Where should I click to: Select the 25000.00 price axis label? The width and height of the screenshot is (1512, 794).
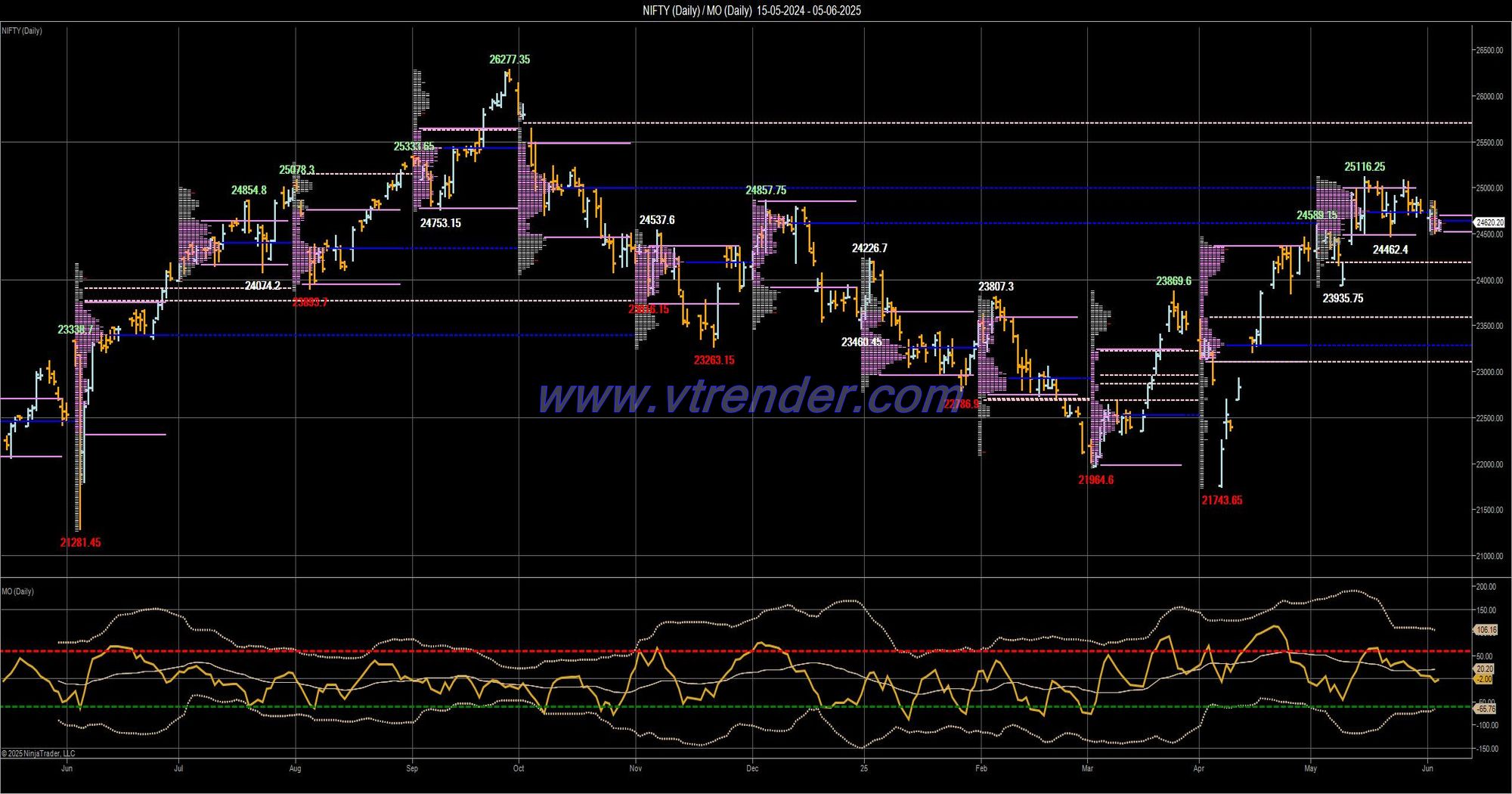pos(1489,188)
